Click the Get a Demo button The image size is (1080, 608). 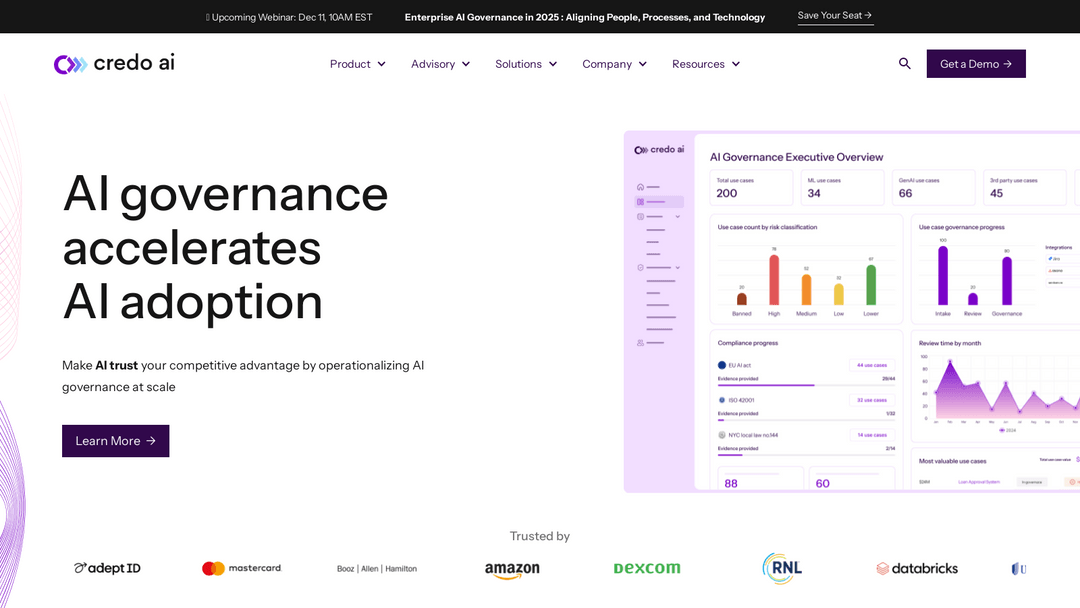tap(976, 63)
